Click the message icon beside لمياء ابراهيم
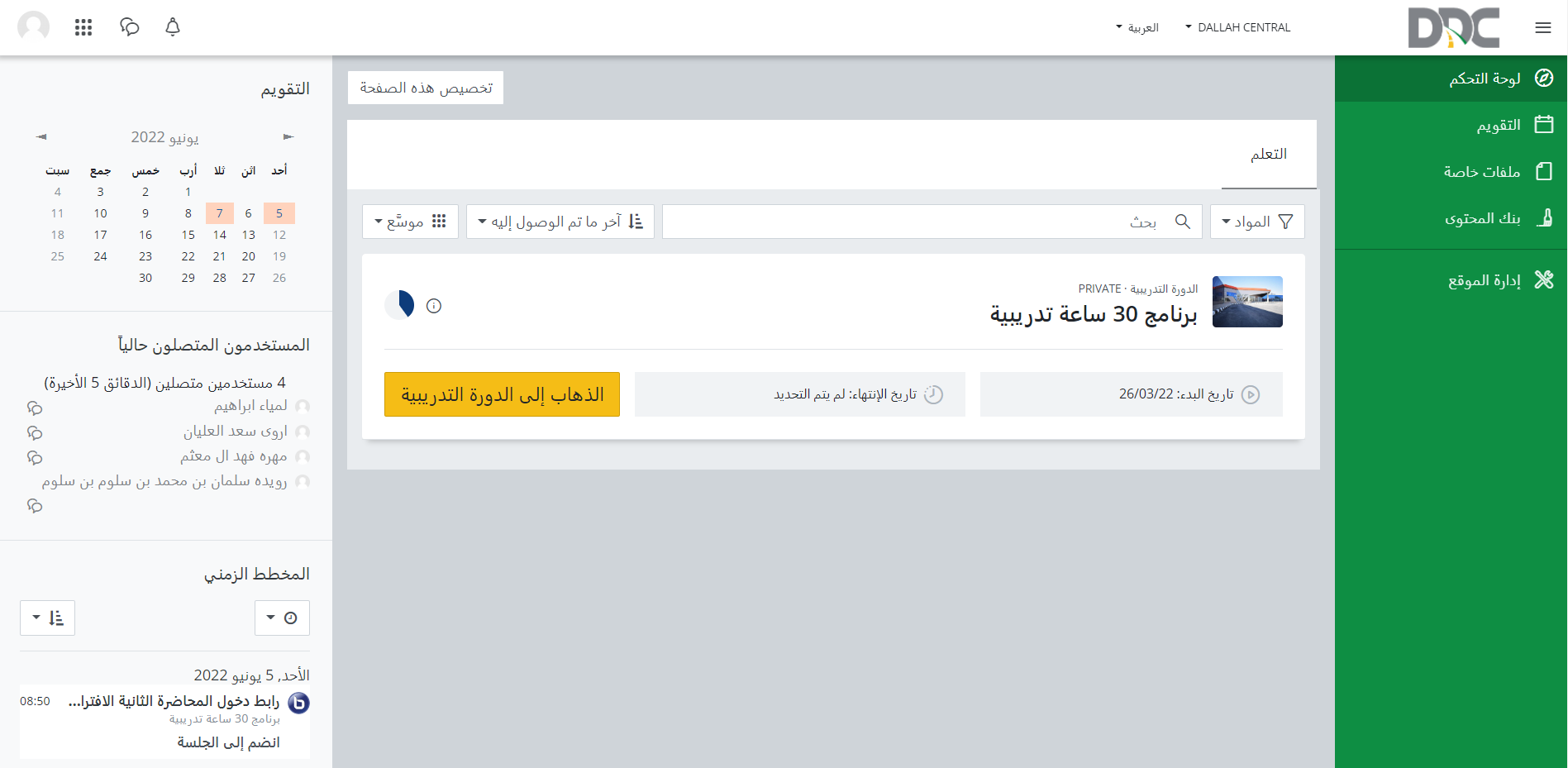Viewport: 1568px width, 768px height. 35,408
